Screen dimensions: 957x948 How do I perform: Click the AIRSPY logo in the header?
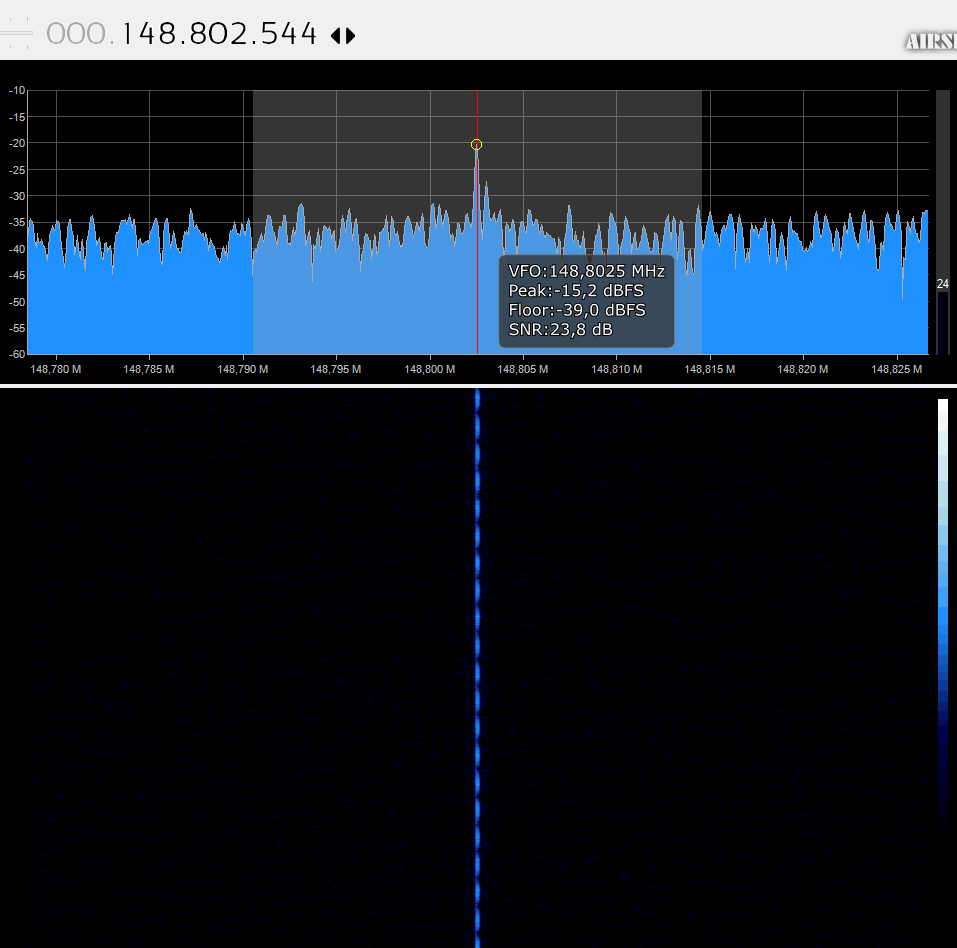coord(931,41)
